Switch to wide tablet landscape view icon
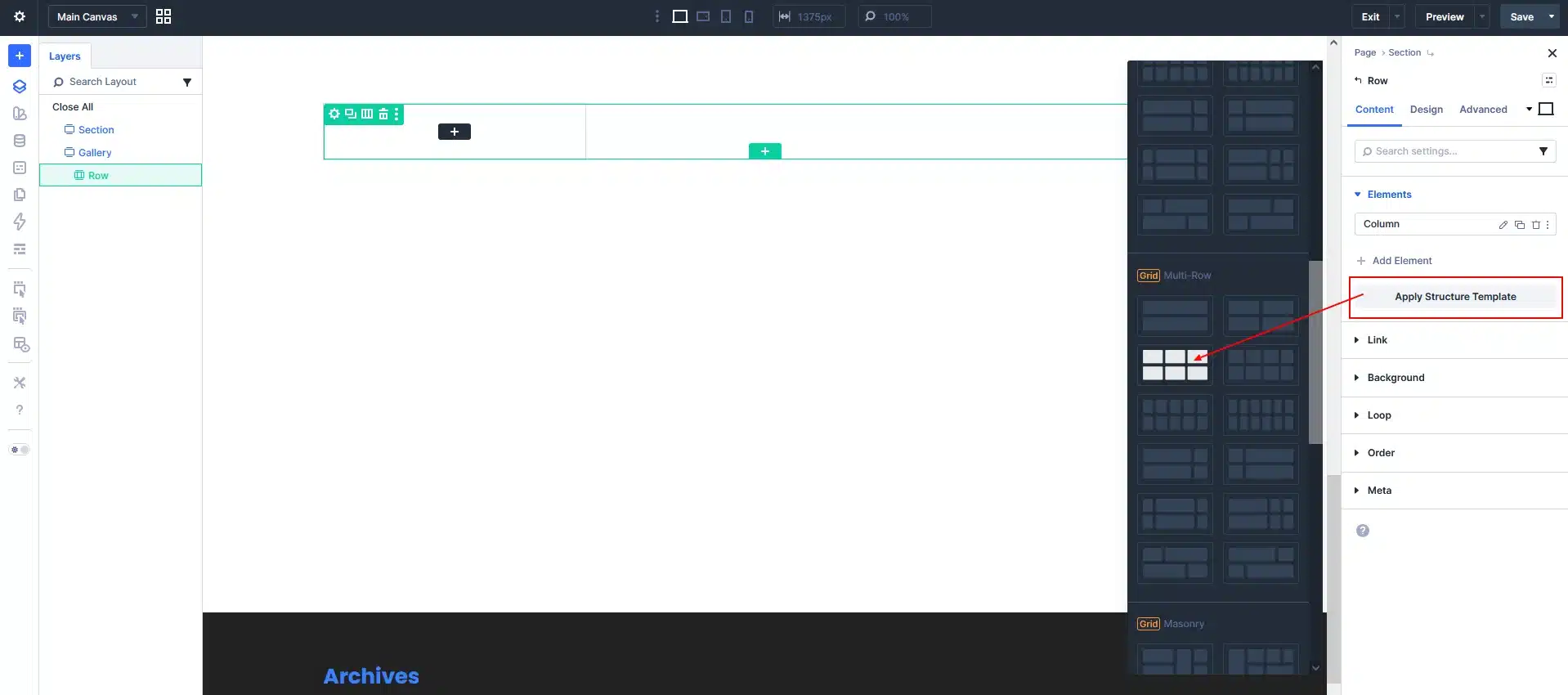The height and width of the screenshot is (695, 1568). tap(703, 16)
